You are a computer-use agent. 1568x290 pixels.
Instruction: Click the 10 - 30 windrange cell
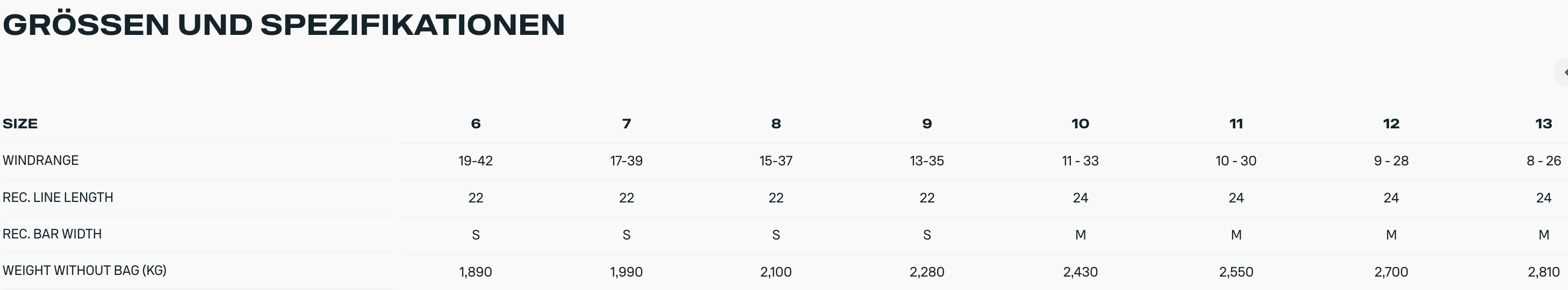tap(1236, 161)
